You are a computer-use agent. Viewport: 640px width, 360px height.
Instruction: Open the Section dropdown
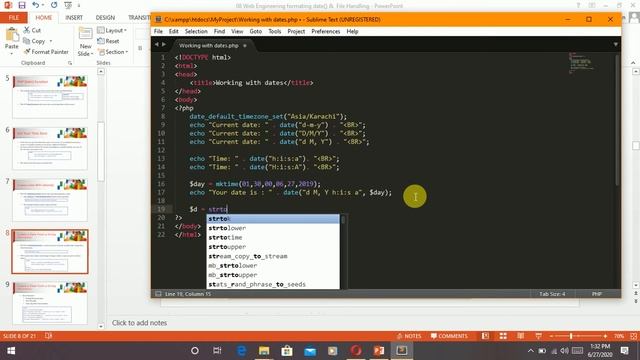[x=113, y=52]
